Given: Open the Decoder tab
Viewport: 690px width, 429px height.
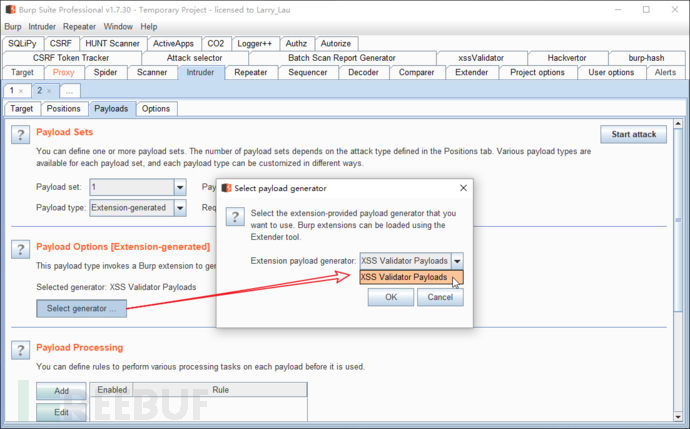Looking at the screenshot, I should (x=363, y=72).
